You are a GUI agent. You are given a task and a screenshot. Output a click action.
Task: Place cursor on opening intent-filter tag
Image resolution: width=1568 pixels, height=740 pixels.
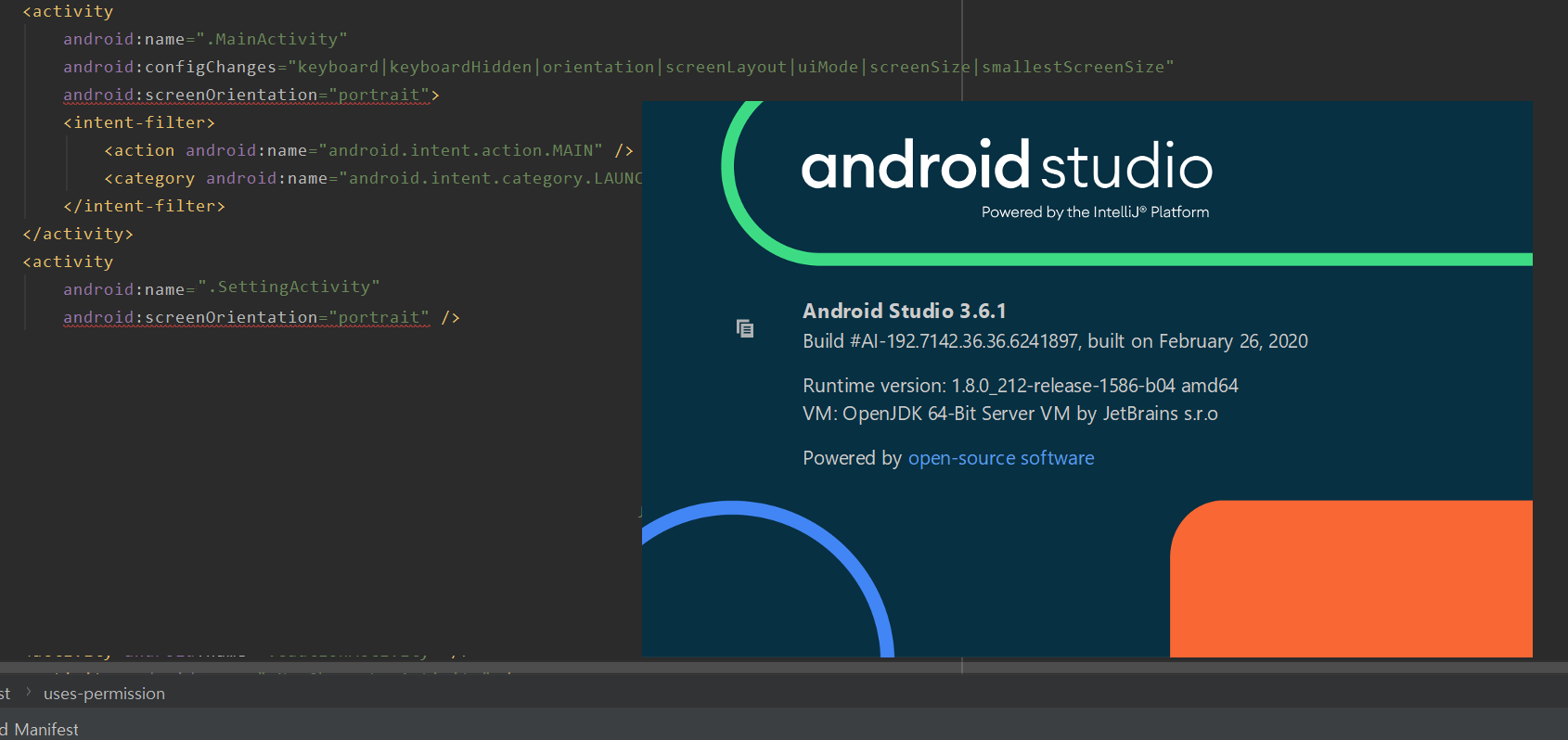[139, 122]
